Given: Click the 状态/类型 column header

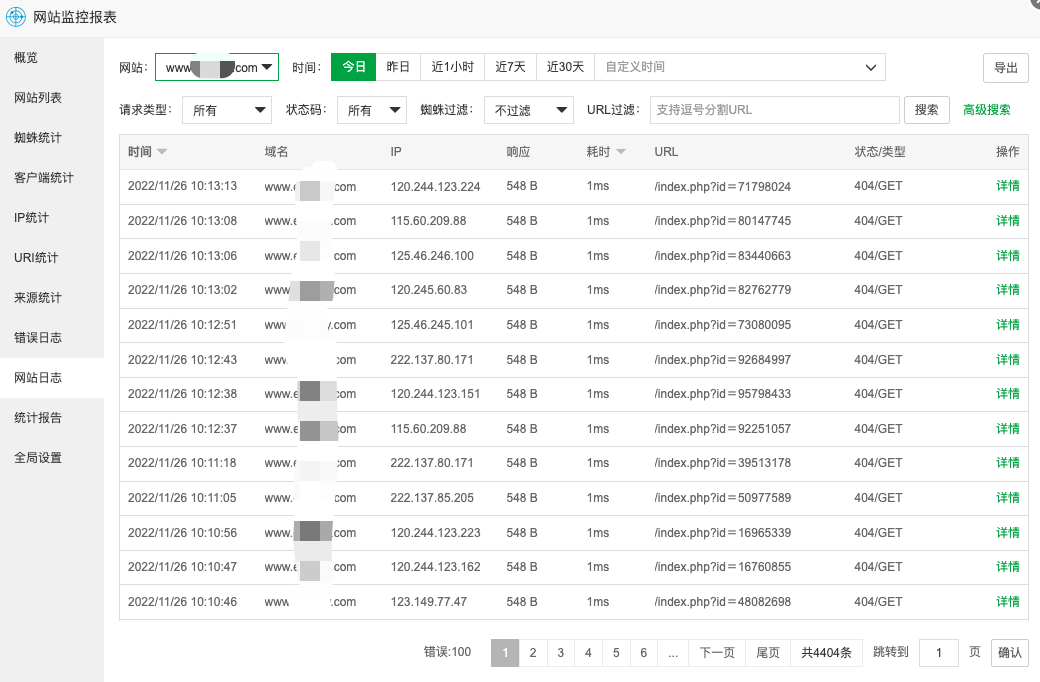Looking at the screenshot, I should pos(879,152).
